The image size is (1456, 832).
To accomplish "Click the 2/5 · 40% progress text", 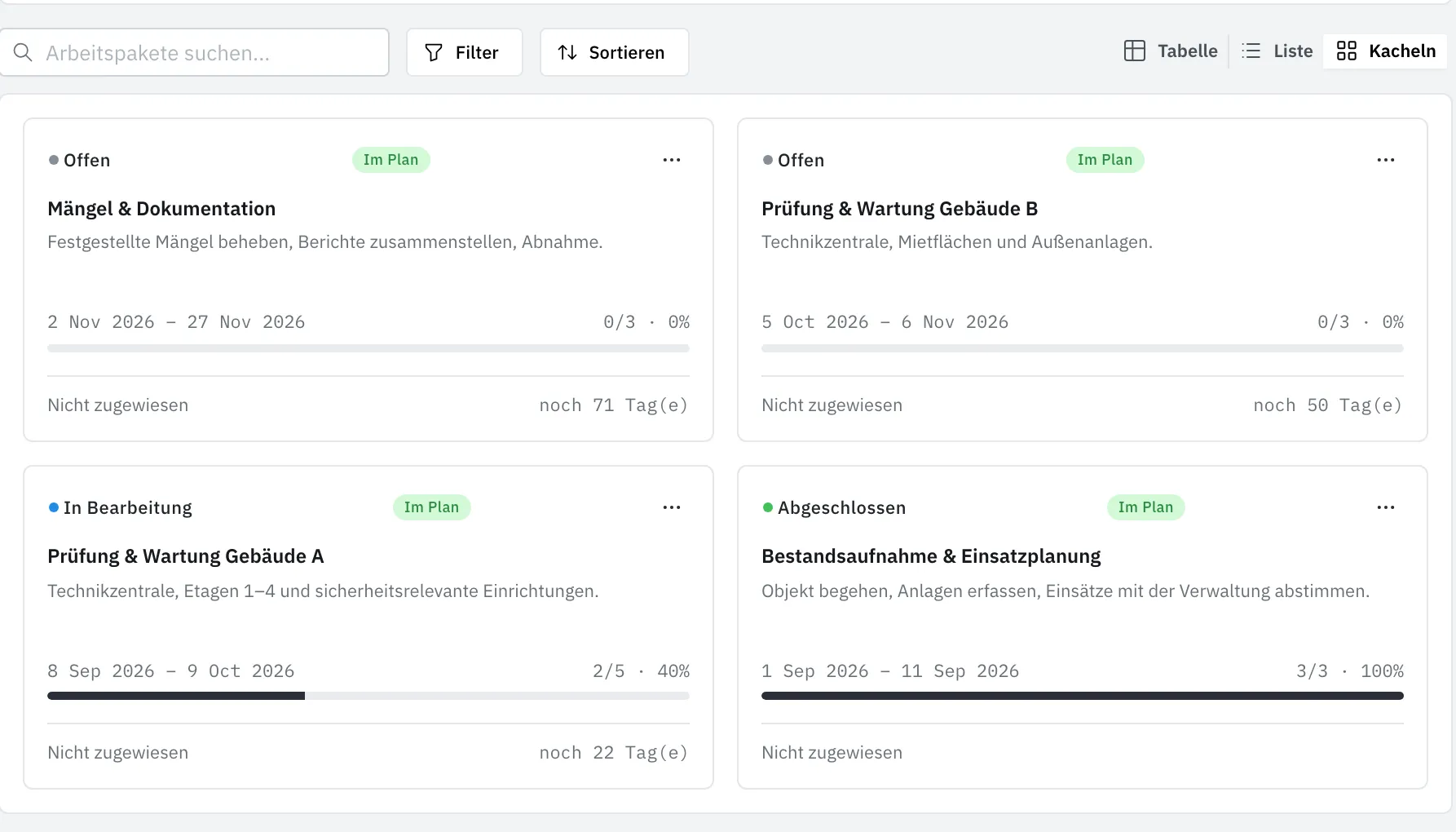I will click(641, 671).
